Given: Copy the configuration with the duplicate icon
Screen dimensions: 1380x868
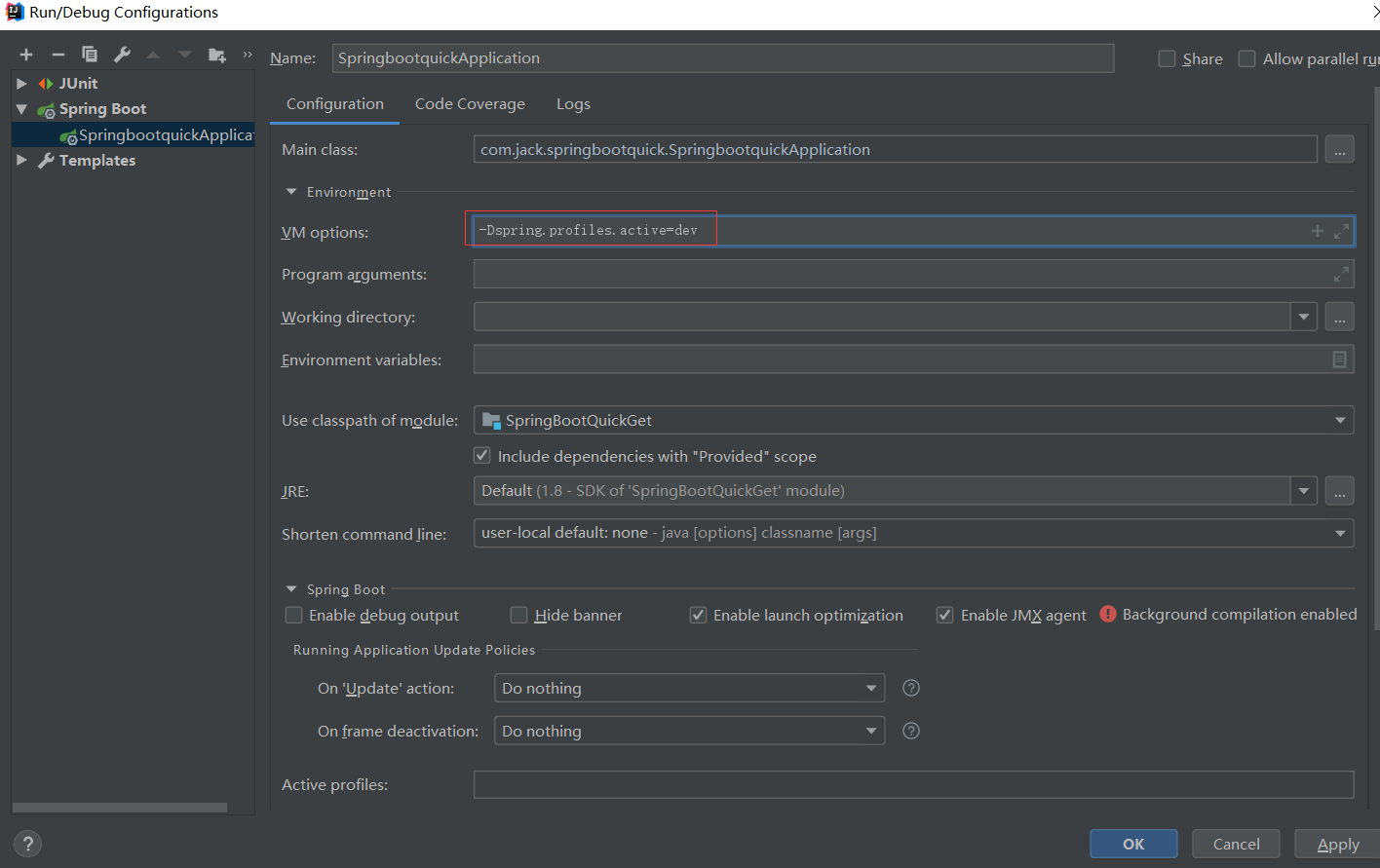Looking at the screenshot, I should click(x=90, y=55).
